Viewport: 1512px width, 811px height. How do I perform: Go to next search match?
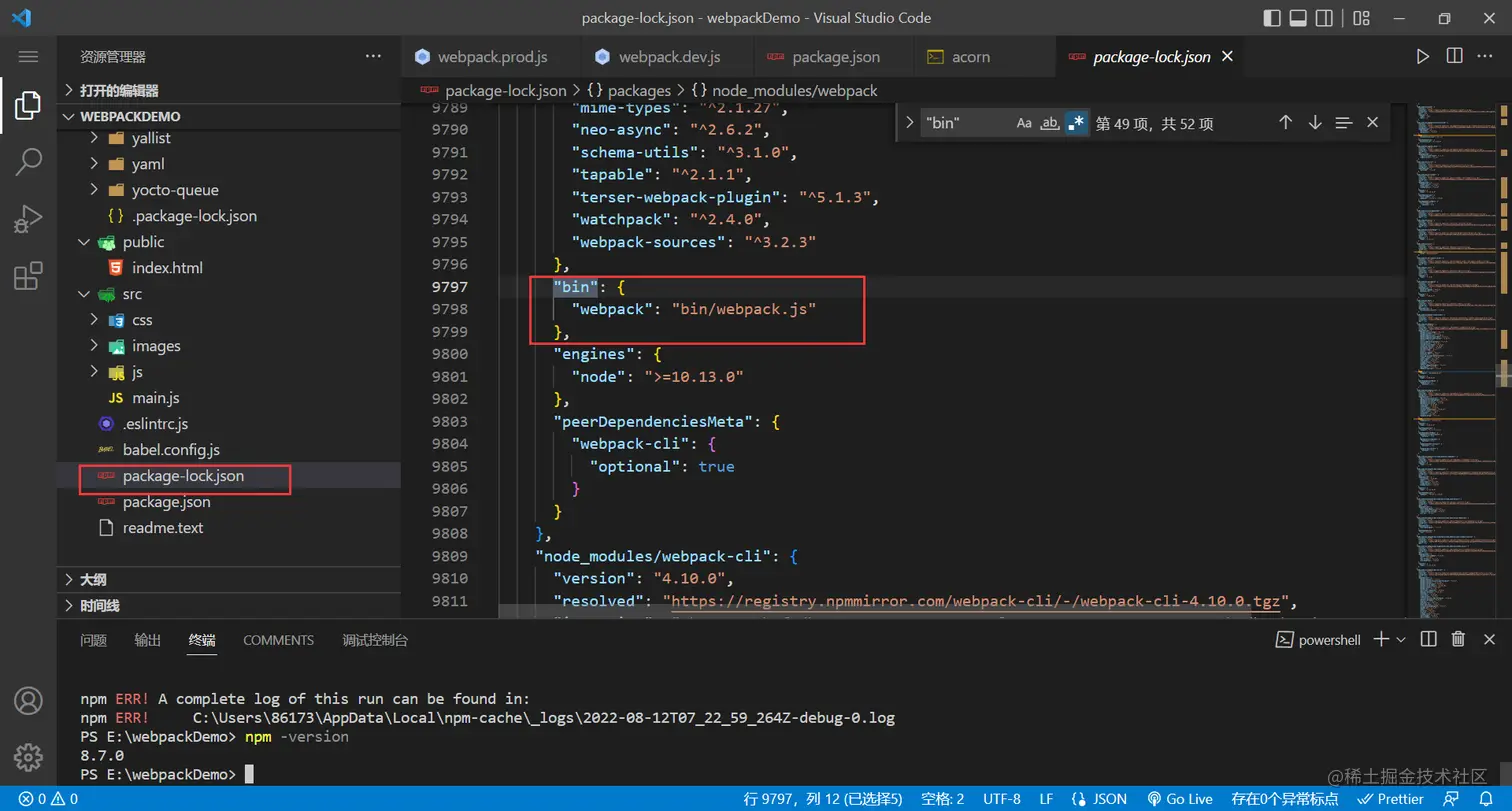pyautogui.click(x=1315, y=122)
